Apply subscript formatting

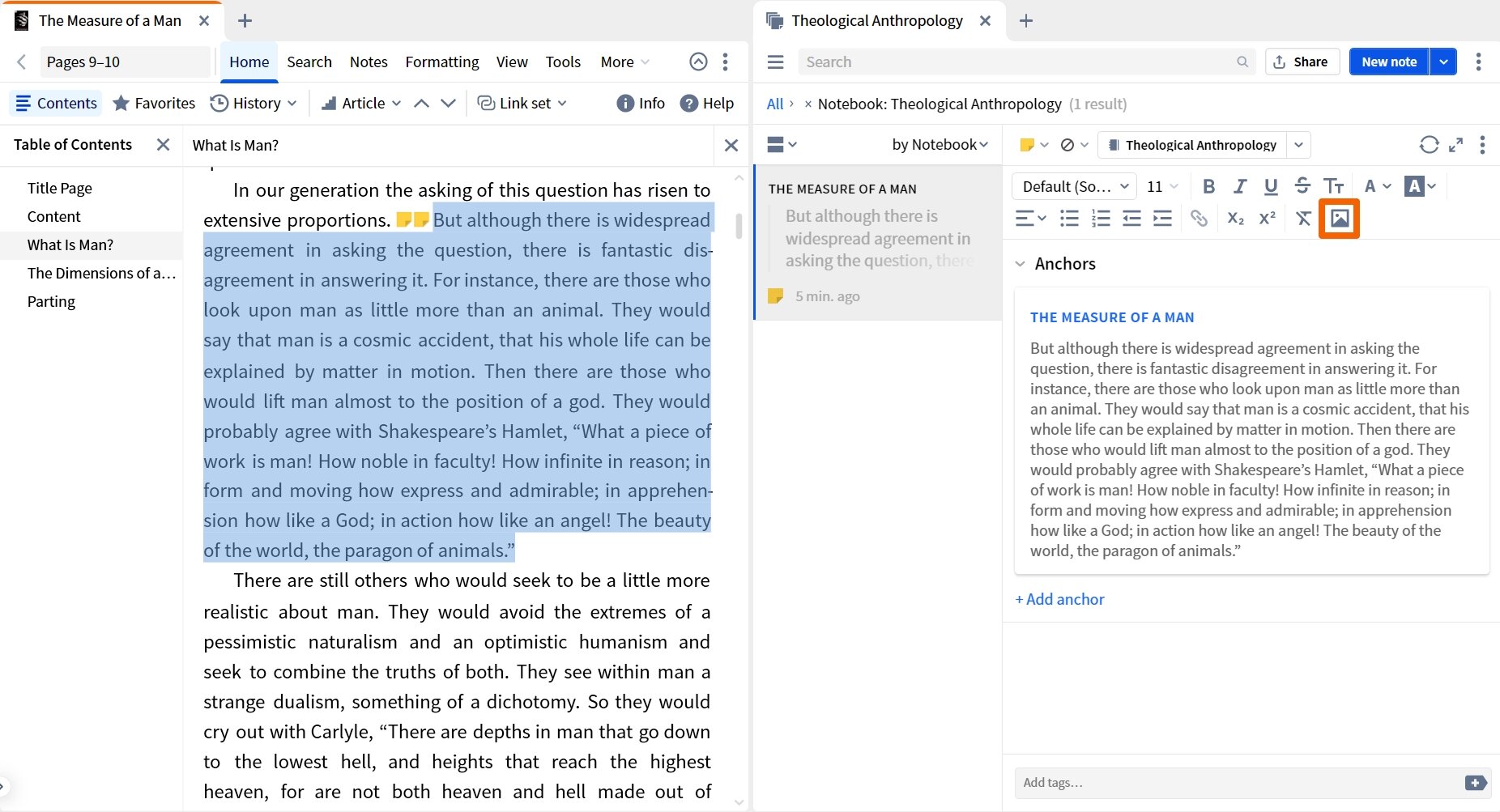click(x=1235, y=218)
